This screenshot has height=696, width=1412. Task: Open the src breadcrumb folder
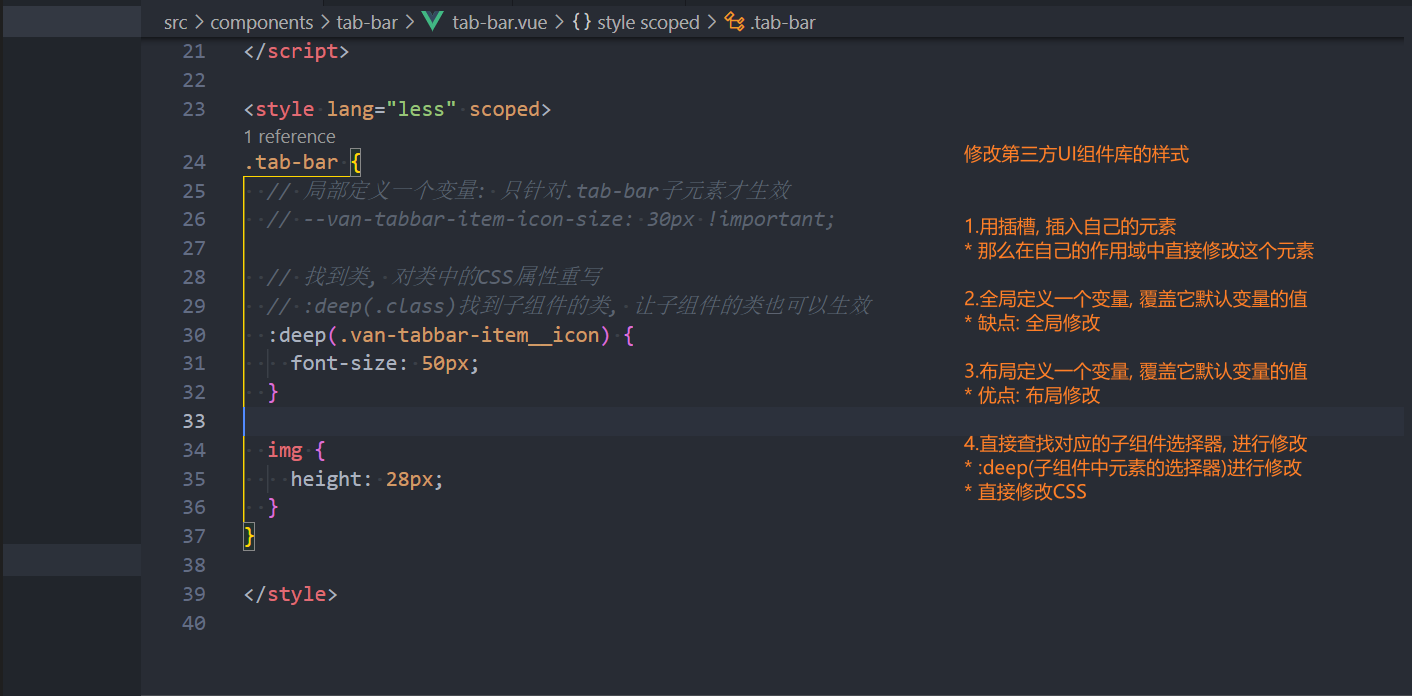point(176,21)
